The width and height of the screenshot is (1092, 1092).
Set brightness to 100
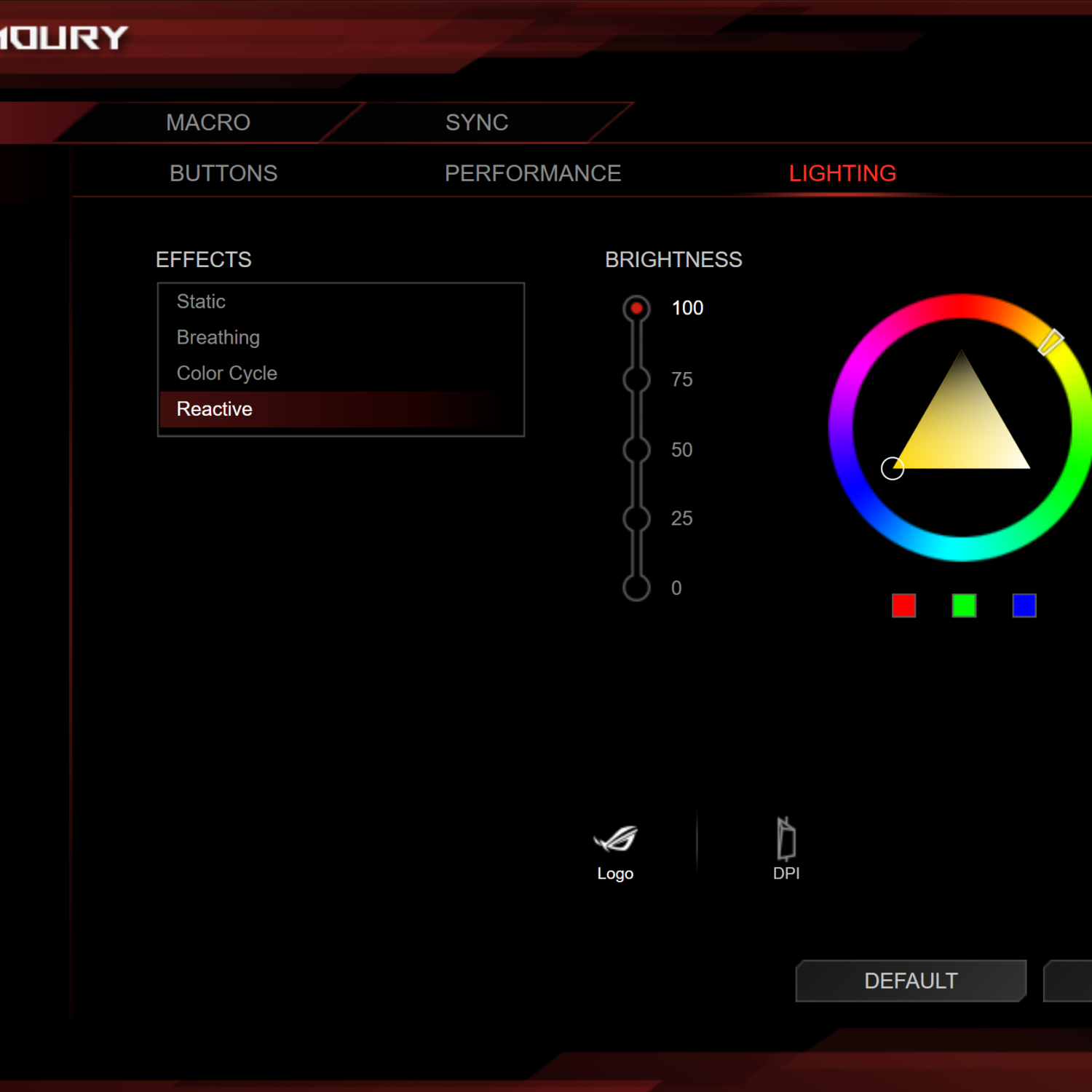[636, 309]
